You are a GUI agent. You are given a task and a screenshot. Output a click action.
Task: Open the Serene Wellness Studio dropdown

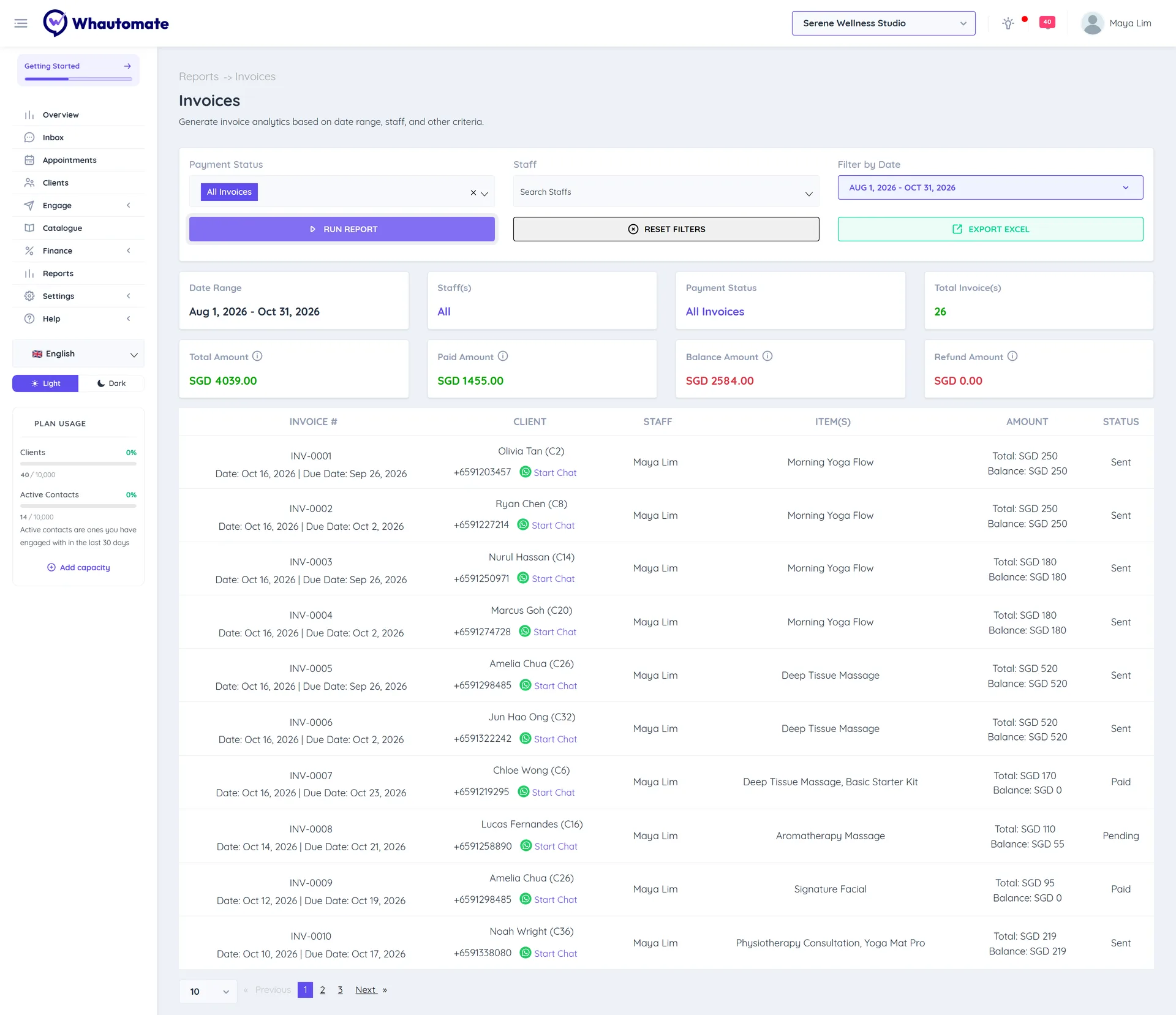(x=883, y=23)
